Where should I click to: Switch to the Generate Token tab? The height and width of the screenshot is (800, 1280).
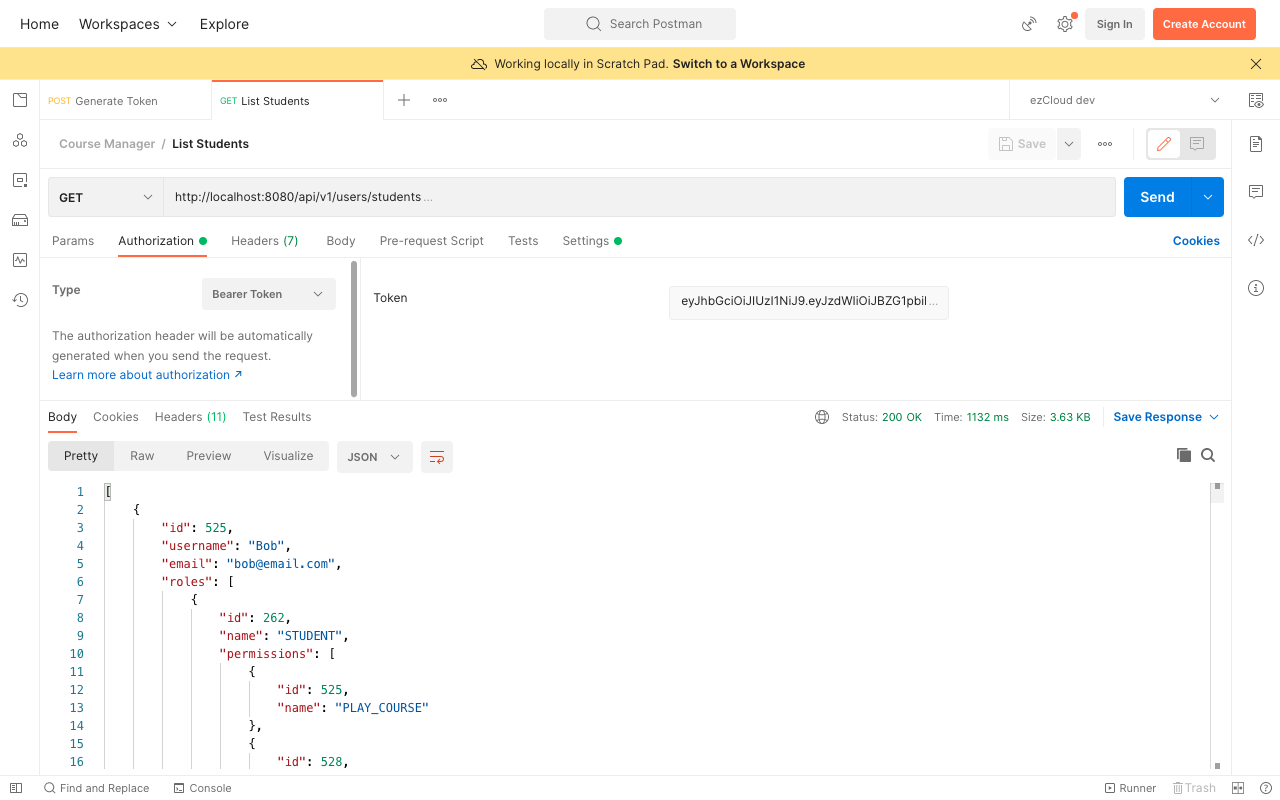[x=126, y=101]
